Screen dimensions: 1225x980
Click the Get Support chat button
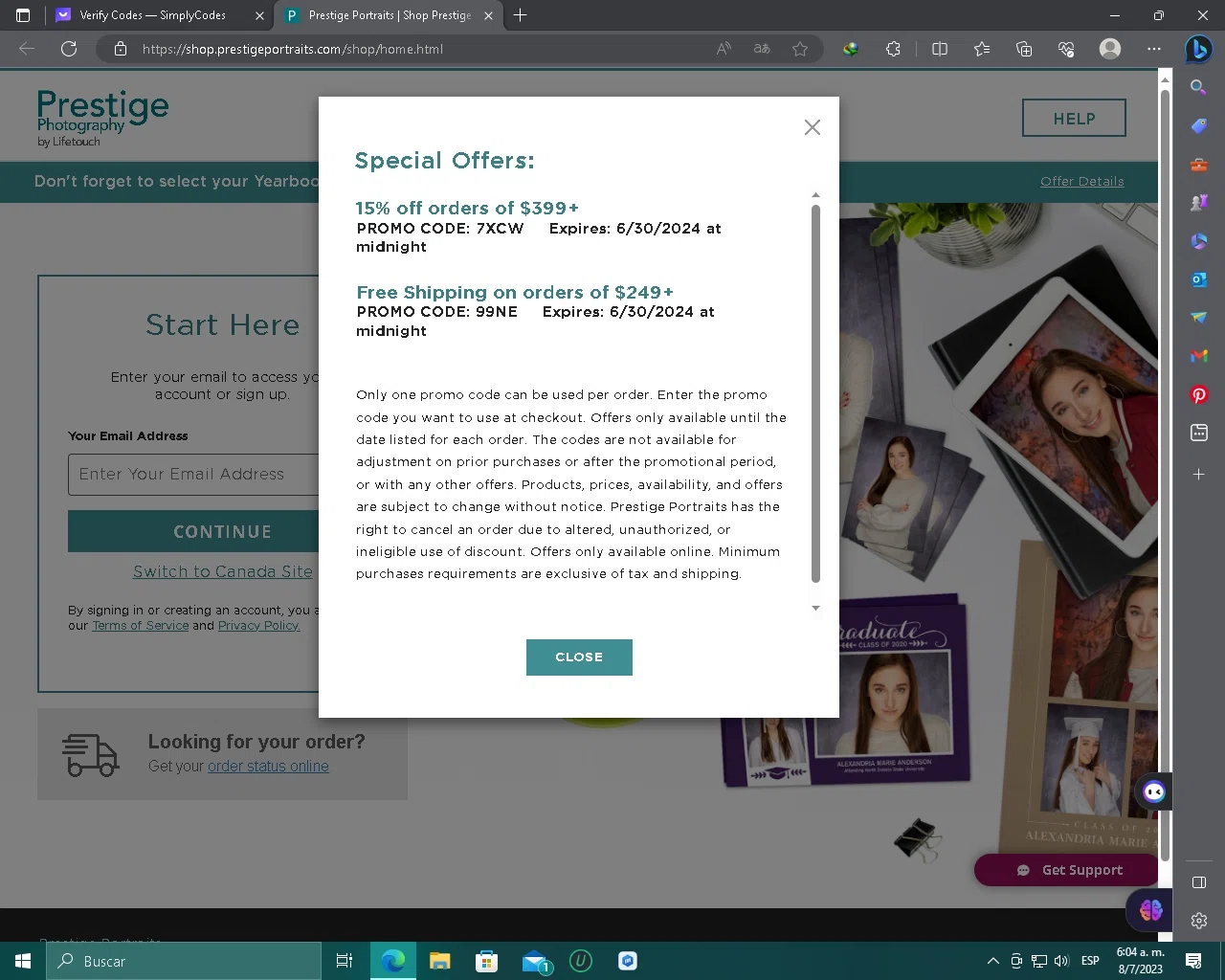point(1068,870)
